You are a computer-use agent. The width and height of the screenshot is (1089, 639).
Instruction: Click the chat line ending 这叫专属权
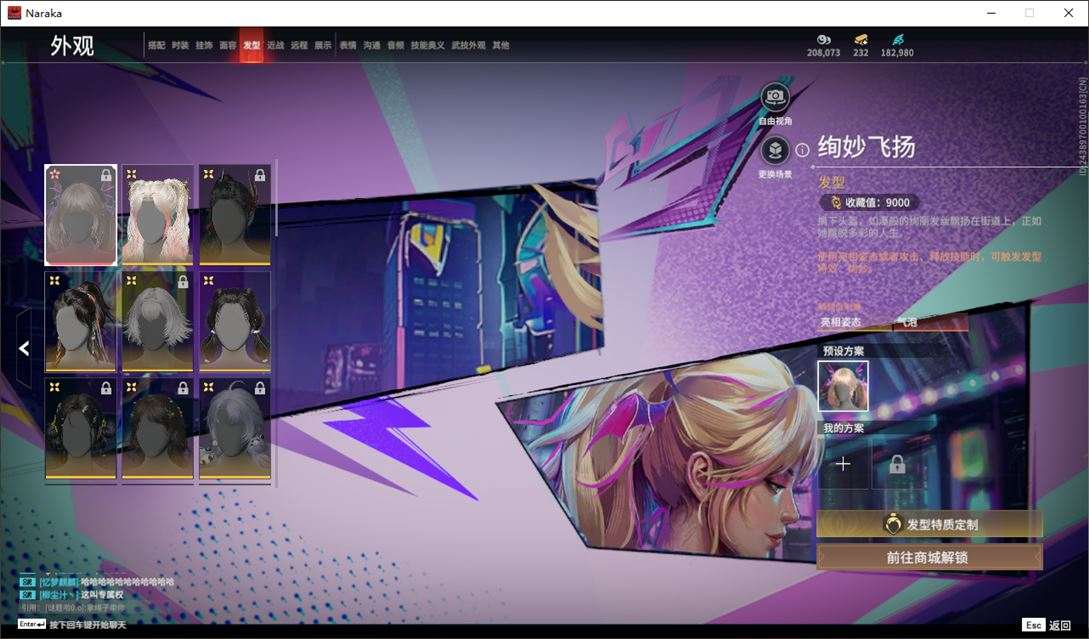coord(72,595)
